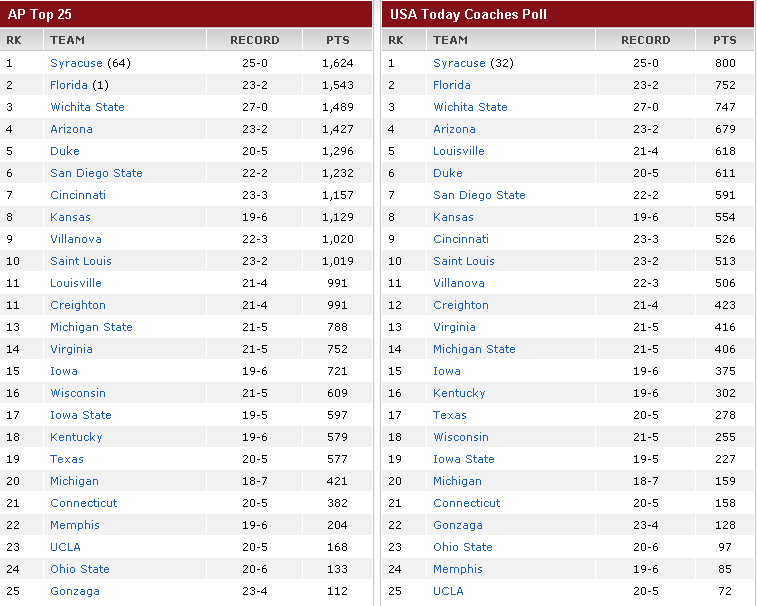757x606 pixels.
Task: Select Texas in USA Today Coaches Poll
Action: [x=449, y=415]
